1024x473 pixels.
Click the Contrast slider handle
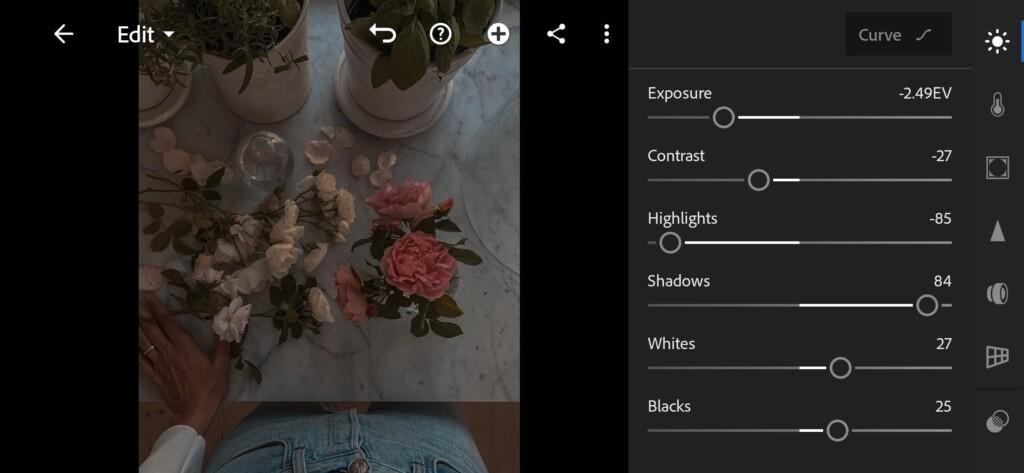[758, 180]
